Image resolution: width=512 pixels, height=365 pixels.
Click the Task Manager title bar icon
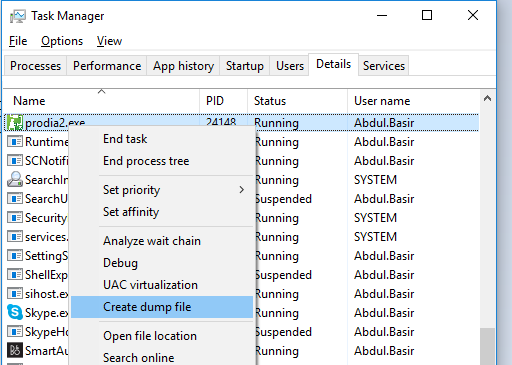tap(18, 16)
